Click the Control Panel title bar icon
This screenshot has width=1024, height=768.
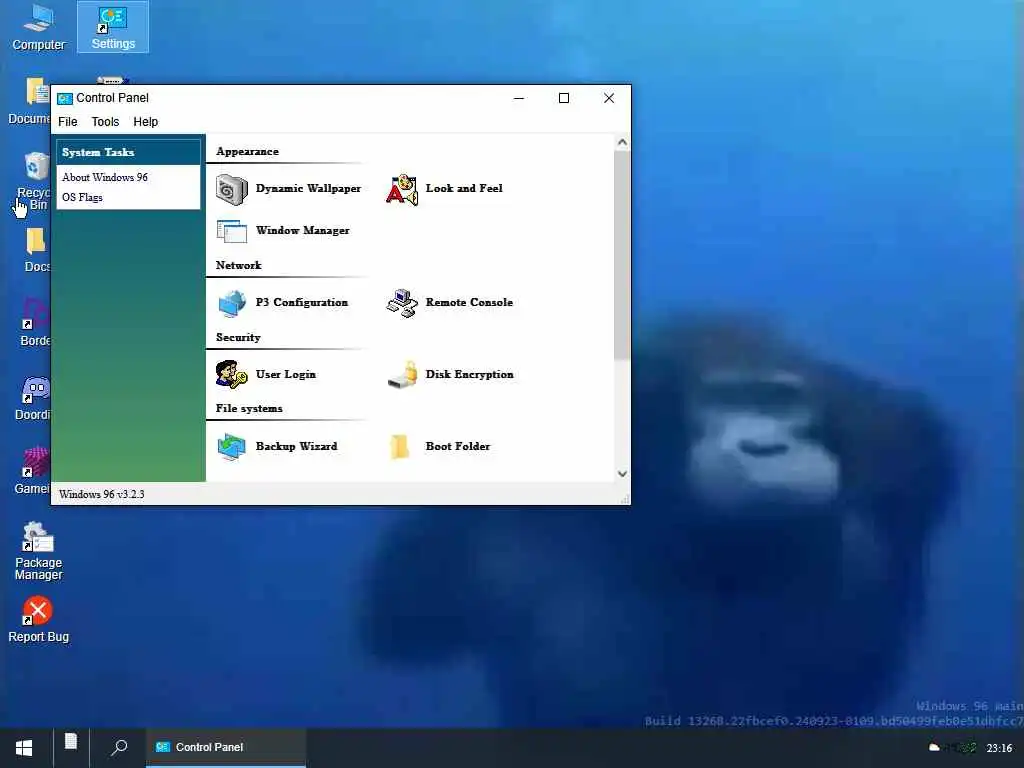[65, 99]
